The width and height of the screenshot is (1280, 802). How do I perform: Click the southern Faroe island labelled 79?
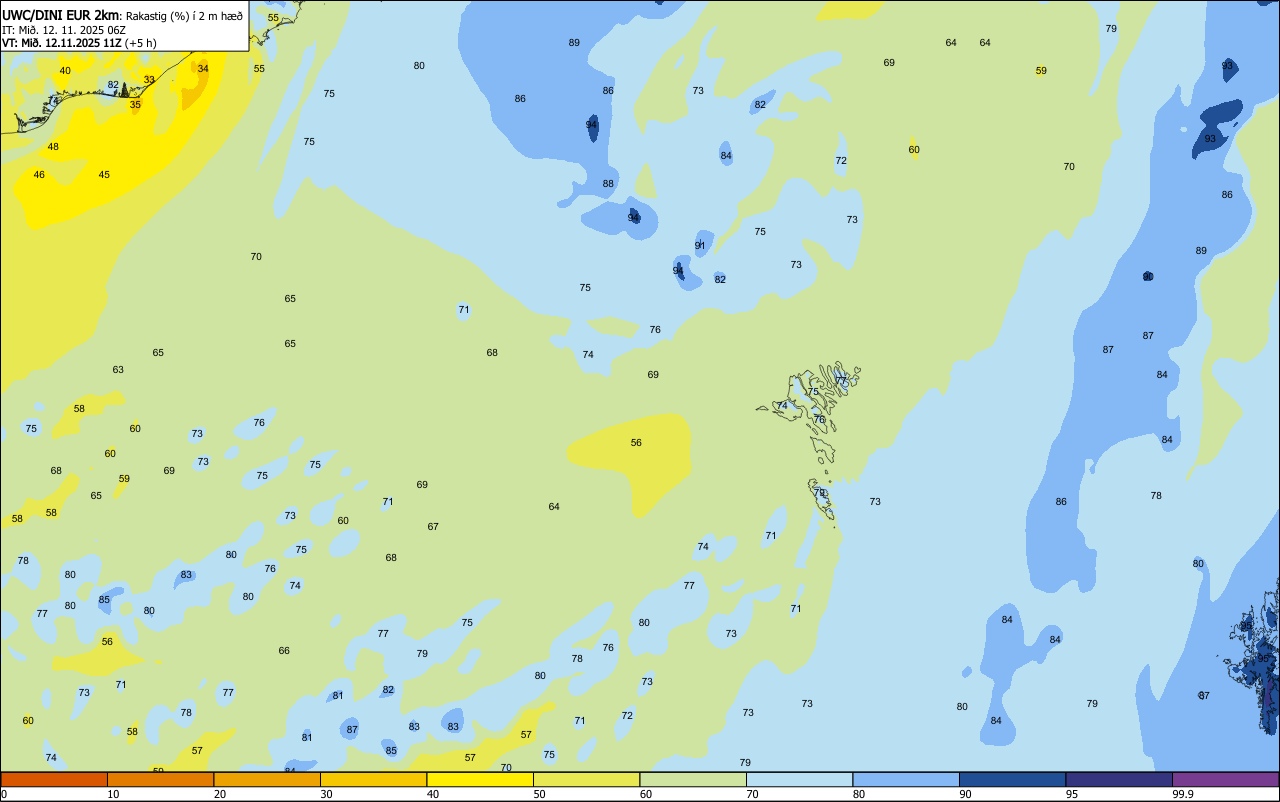click(x=822, y=499)
